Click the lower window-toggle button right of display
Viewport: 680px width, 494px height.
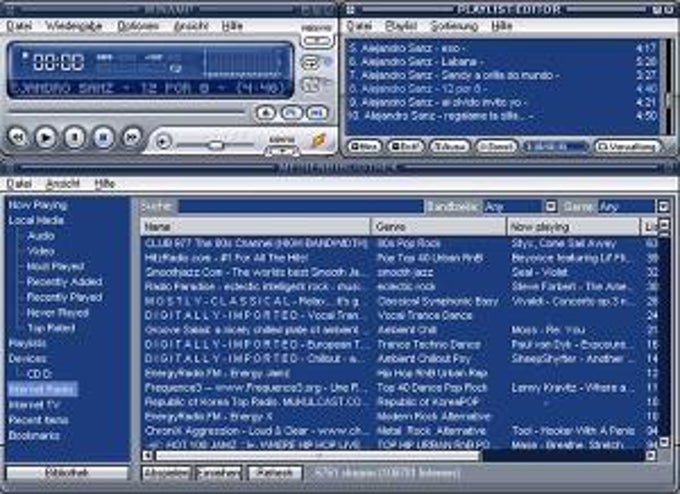coord(311,85)
